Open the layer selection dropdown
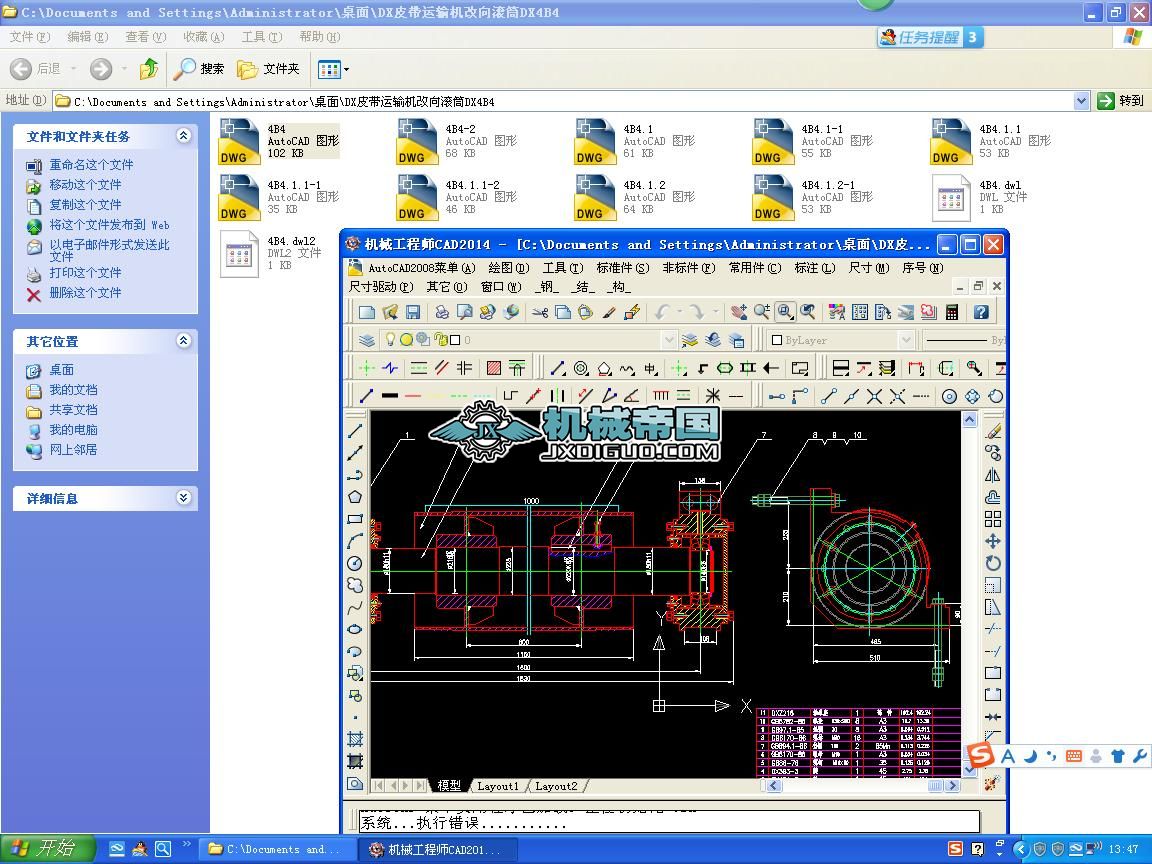Screen dimensions: 1152x864 (x=669, y=339)
